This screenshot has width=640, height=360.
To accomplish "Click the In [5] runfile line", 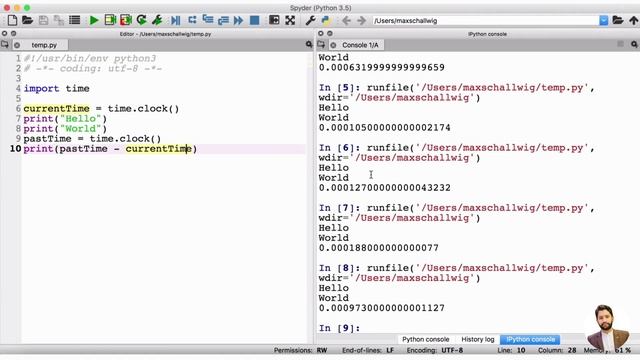I will [x=457, y=88].
